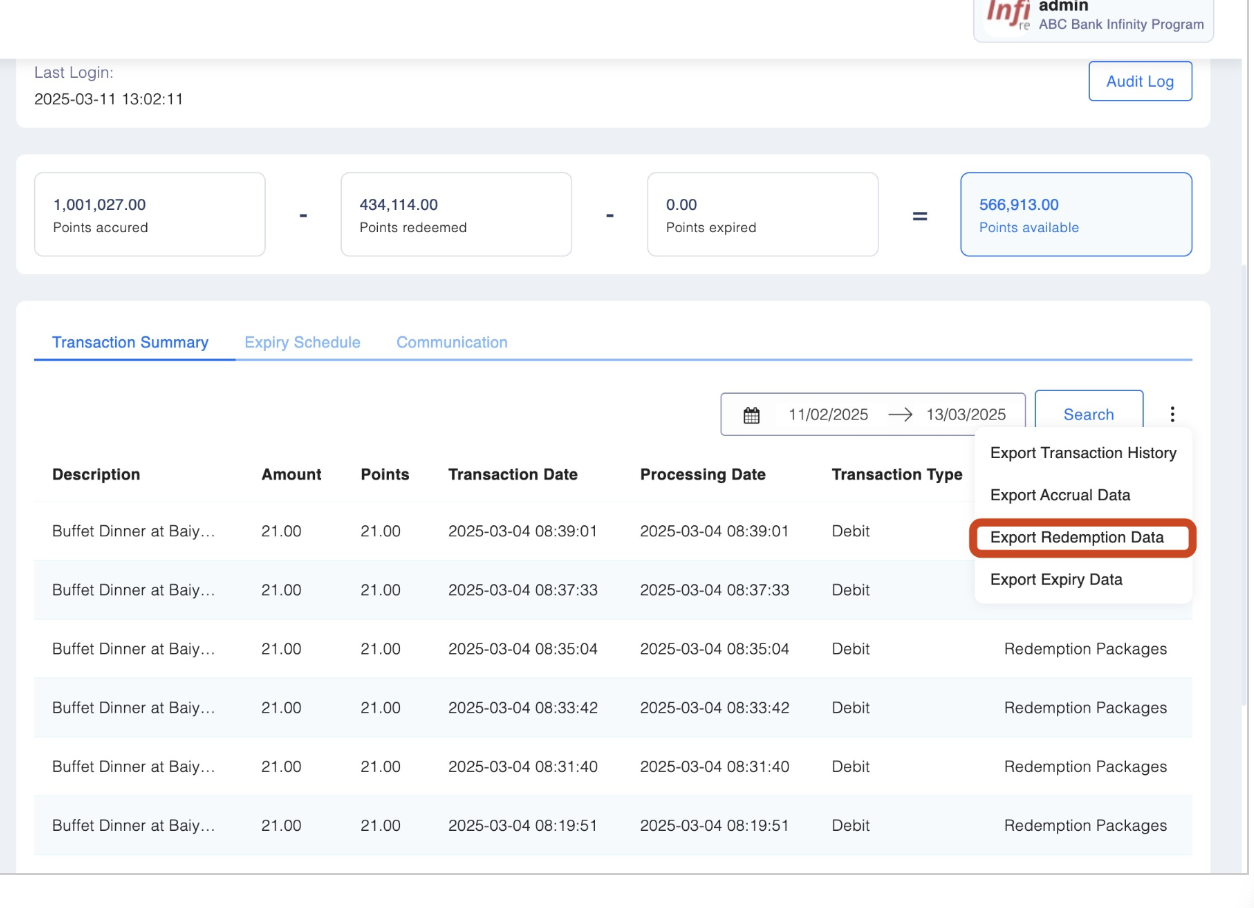1254x908 pixels.
Task: Select Export Transaction History from the menu
Action: [1083, 453]
